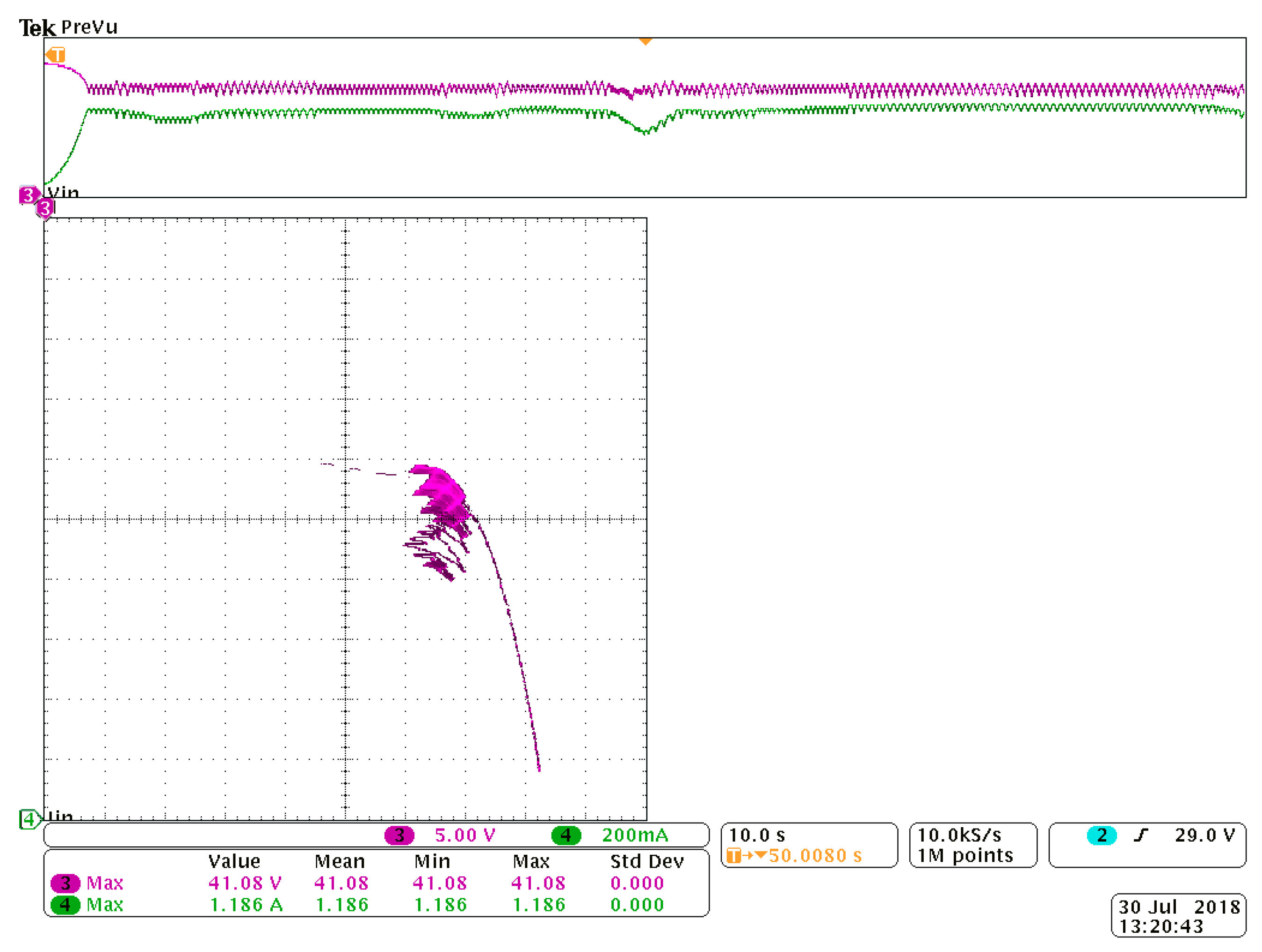Click the orange trigger position triangle at top

click(x=645, y=42)
